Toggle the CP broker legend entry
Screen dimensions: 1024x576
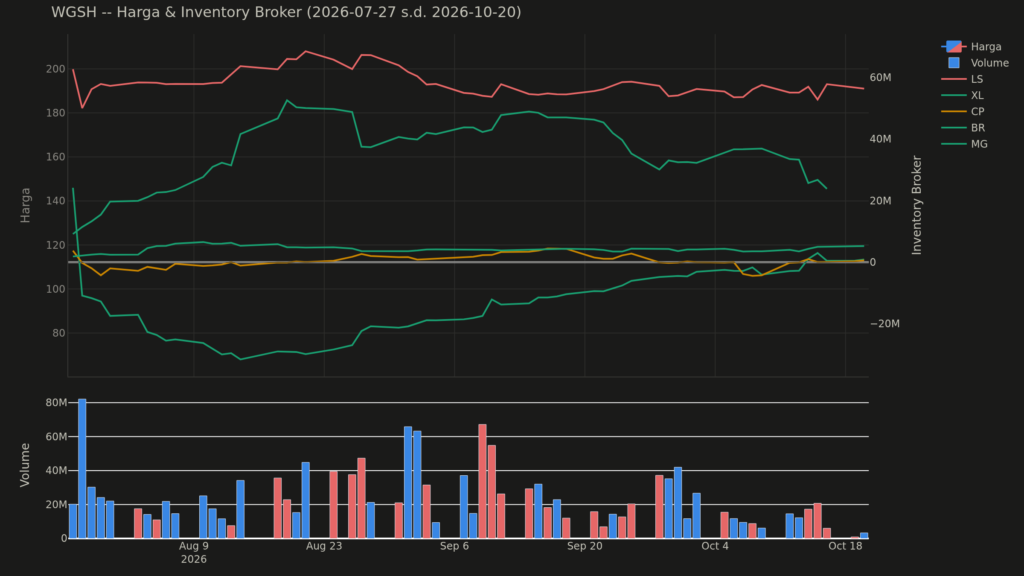[963, 112]
